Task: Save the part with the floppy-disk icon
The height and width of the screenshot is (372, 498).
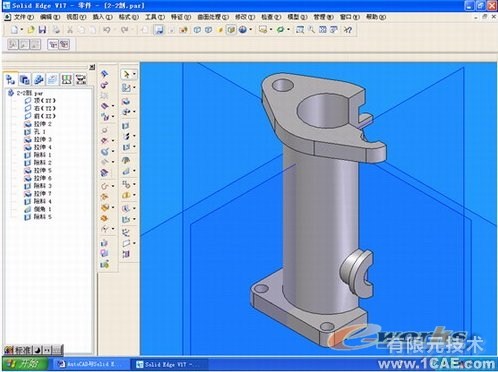Action: (x=43, y=30)
